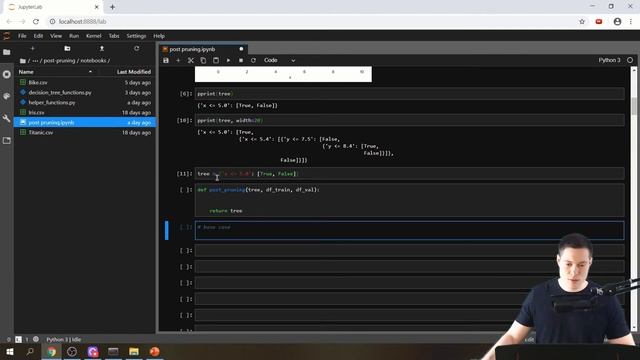Open the notebook tools wrench sidebar tab
Image resolution: width=640 pixels, height=360 pixels.
point(7,118)
